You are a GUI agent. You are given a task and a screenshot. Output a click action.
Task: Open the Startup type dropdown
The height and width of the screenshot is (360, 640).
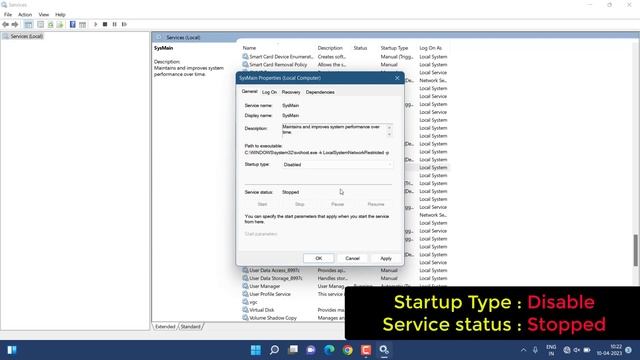point(337,164)
